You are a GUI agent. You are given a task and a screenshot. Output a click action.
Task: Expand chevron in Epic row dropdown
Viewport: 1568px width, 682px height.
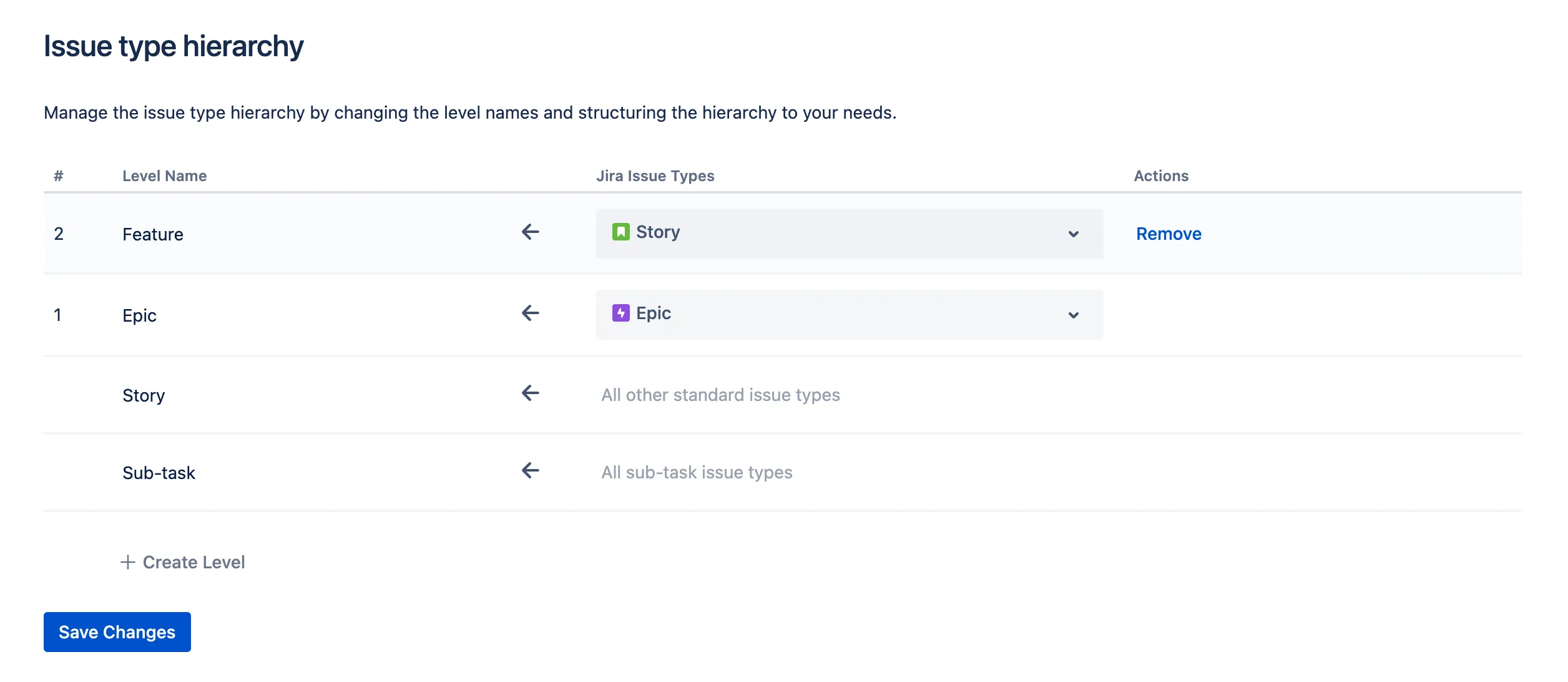click(x=1073, y=315)
